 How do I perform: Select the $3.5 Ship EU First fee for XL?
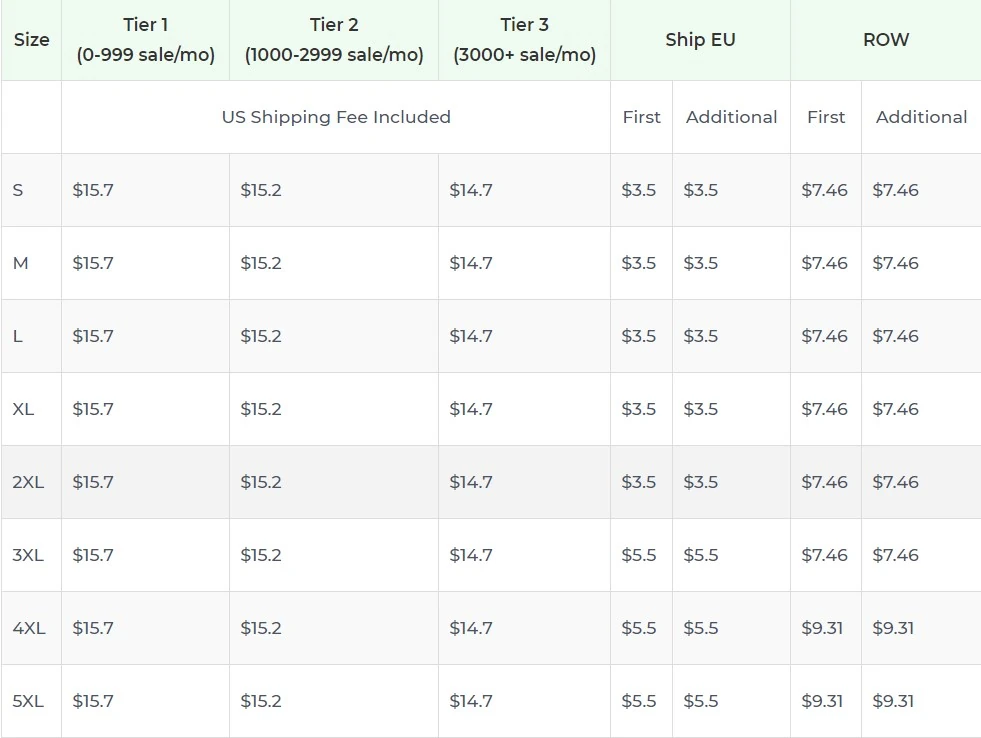tap(640, 409)
